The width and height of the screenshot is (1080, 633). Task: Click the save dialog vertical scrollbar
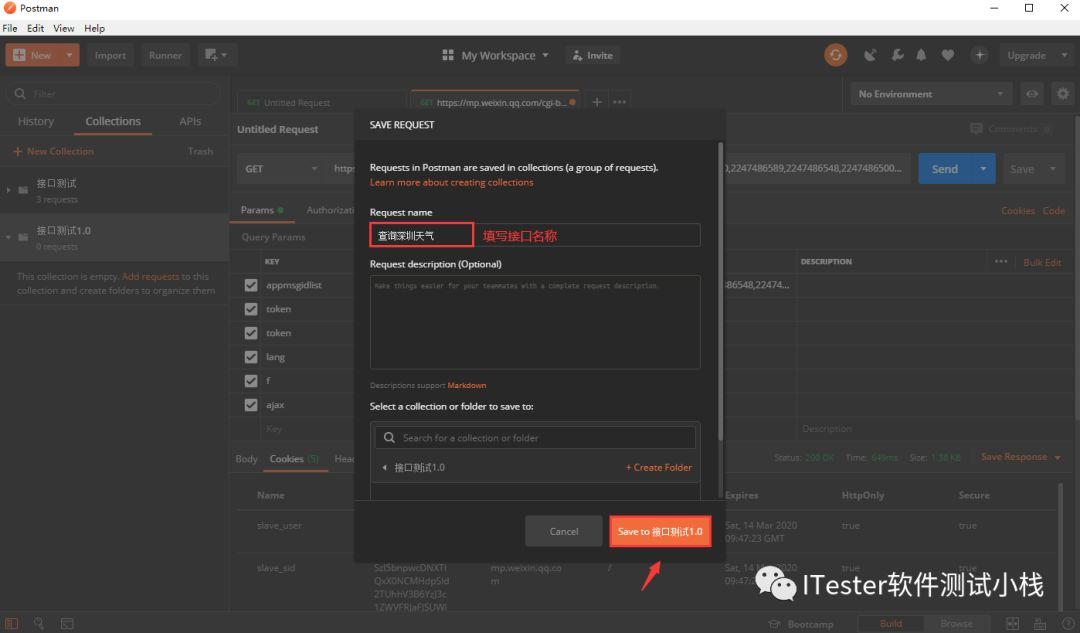click(720, 291)
